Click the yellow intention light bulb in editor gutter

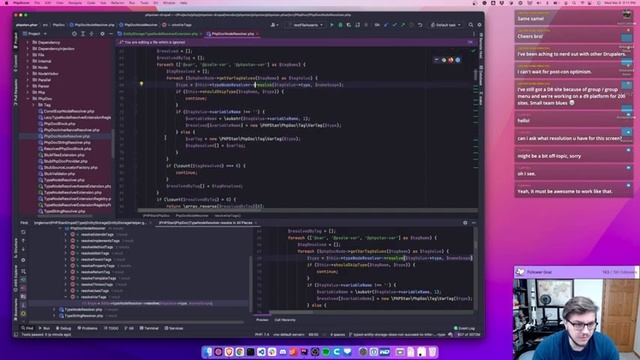[141, 84]
